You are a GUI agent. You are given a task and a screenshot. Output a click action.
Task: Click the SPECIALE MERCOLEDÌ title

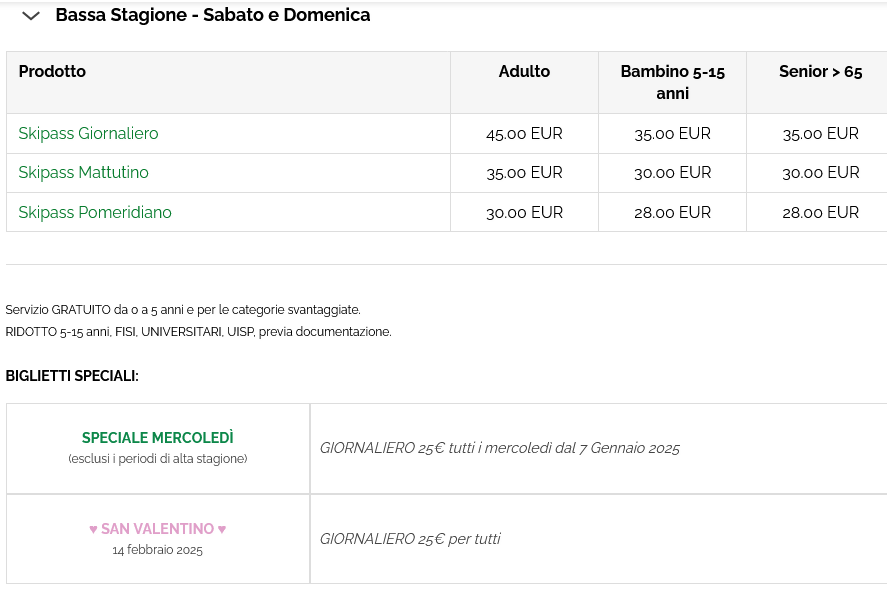pos(157,438)
